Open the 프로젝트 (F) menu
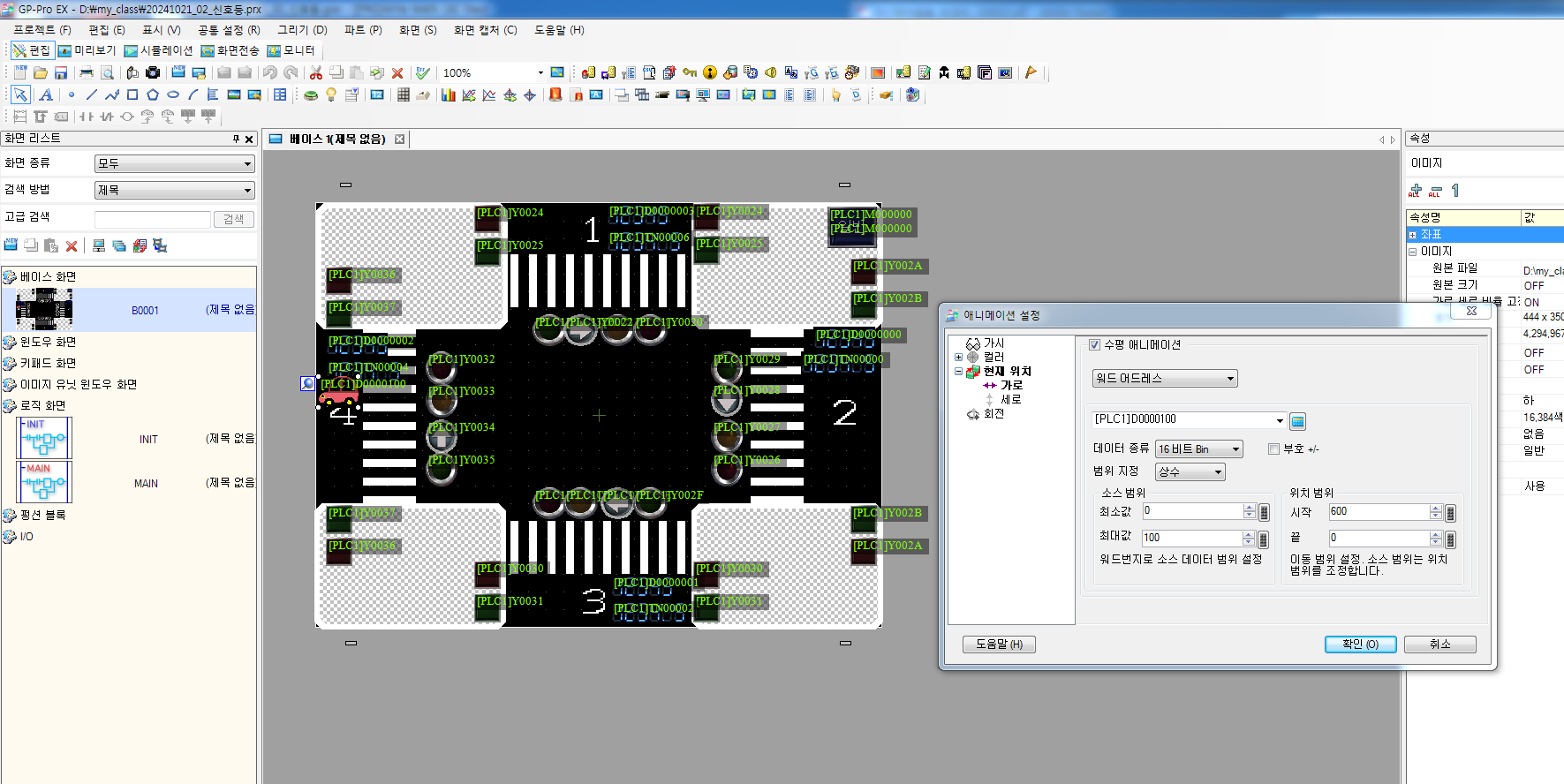The image size is (1564, 784). (x=42, y=30)
